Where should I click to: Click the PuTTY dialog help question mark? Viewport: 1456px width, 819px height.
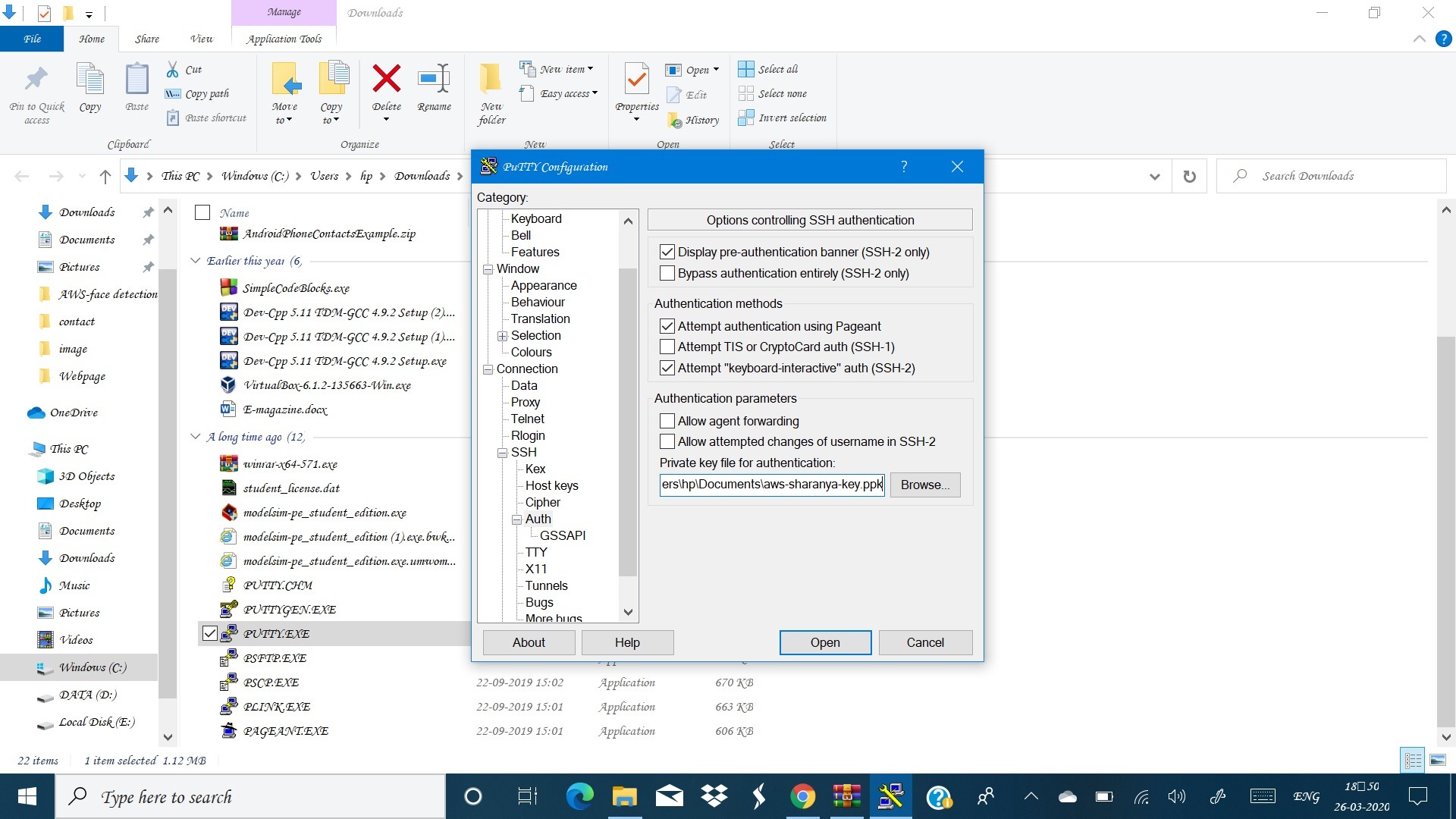[x=904, y=167]
